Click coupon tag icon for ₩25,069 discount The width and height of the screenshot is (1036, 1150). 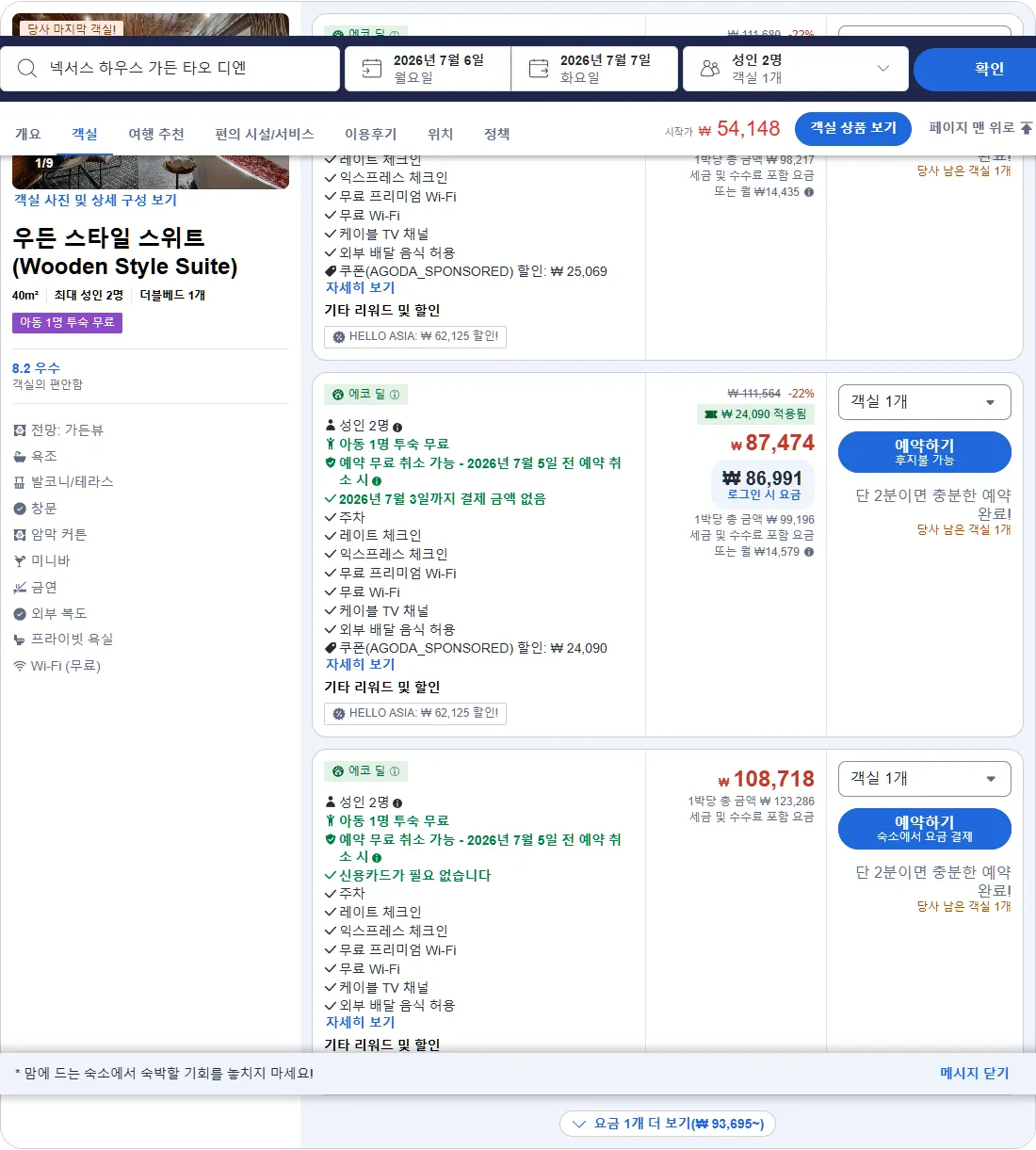coord(331,271)
